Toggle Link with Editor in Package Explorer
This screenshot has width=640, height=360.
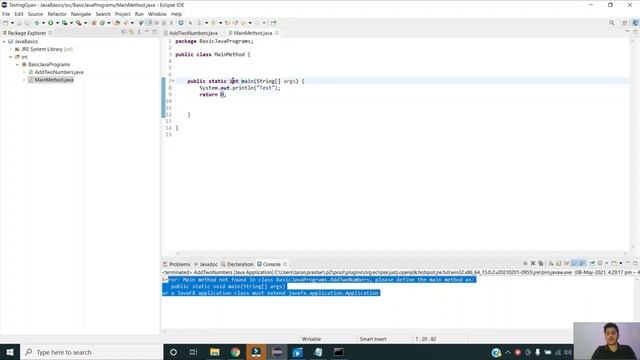(x=131, y=32)
